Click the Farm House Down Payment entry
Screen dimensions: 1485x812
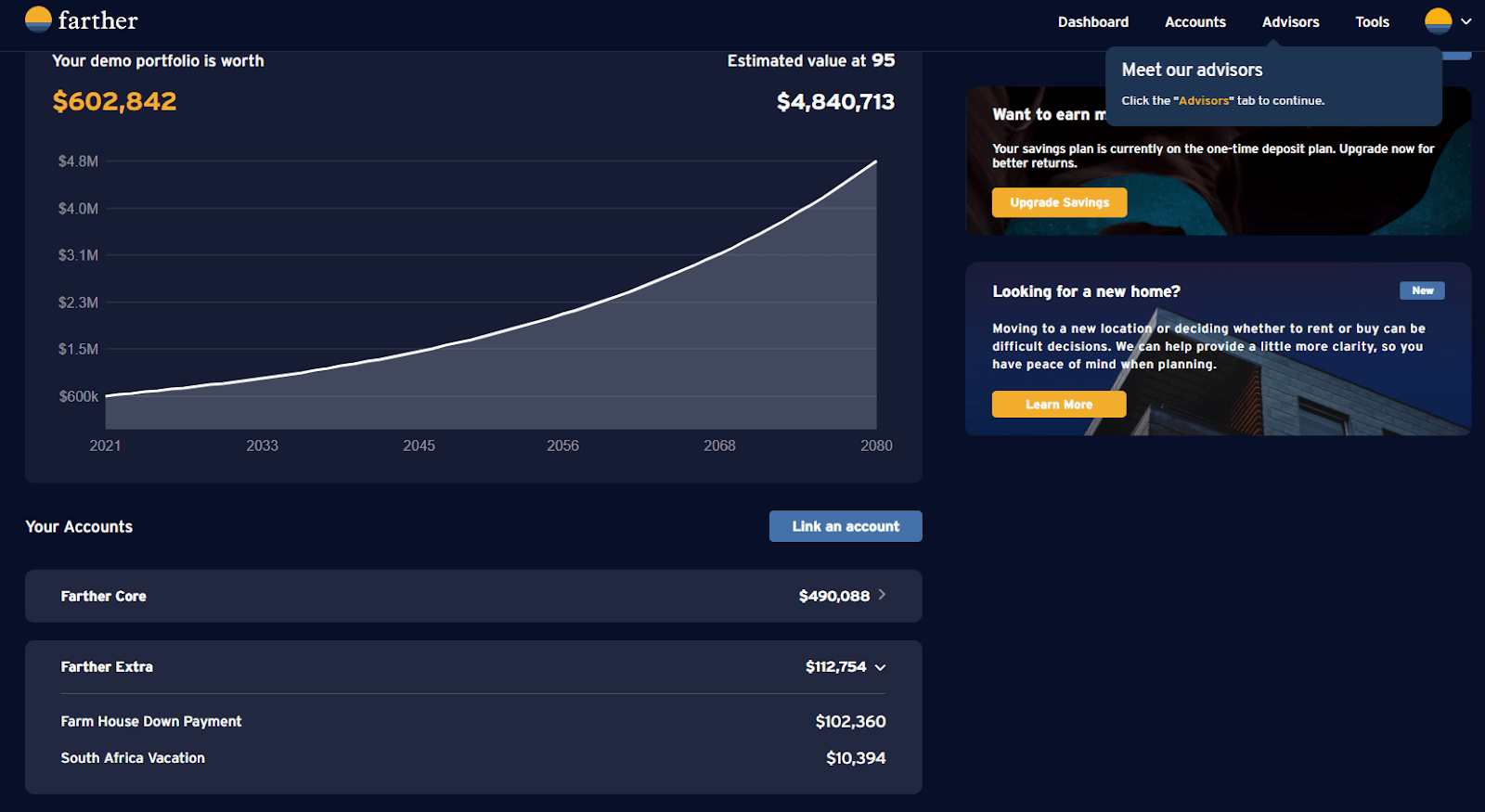pos(151,721)
